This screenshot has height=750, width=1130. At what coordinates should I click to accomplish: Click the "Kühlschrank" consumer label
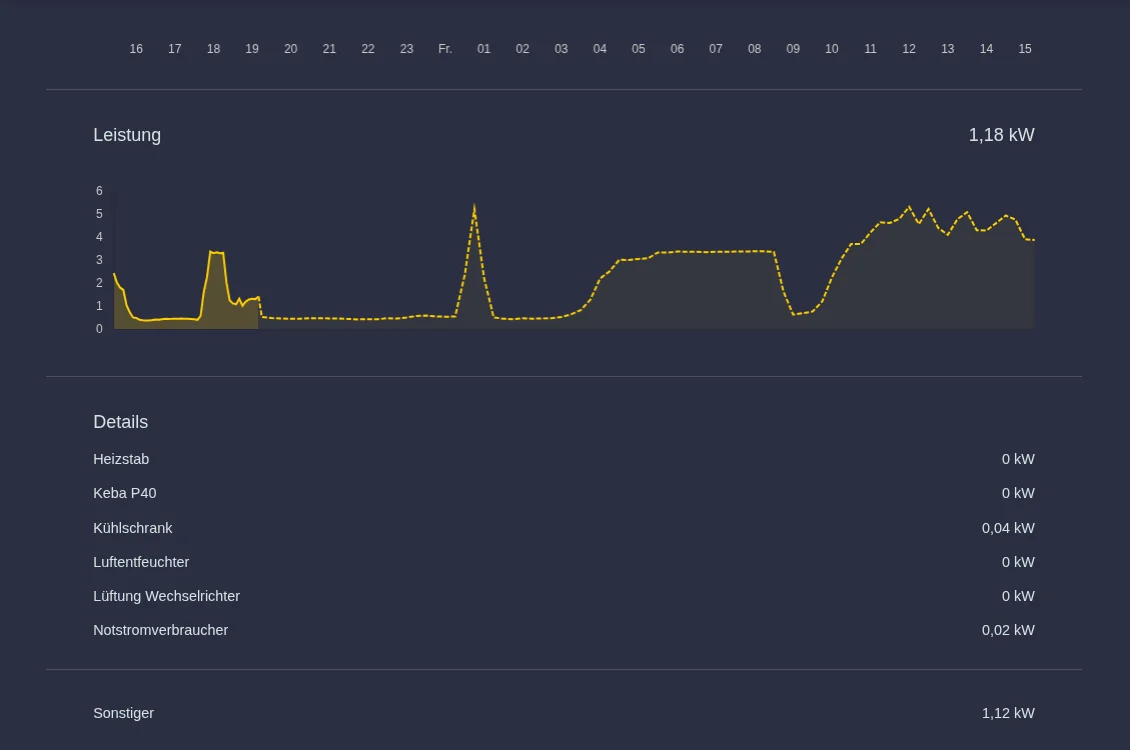133,528
